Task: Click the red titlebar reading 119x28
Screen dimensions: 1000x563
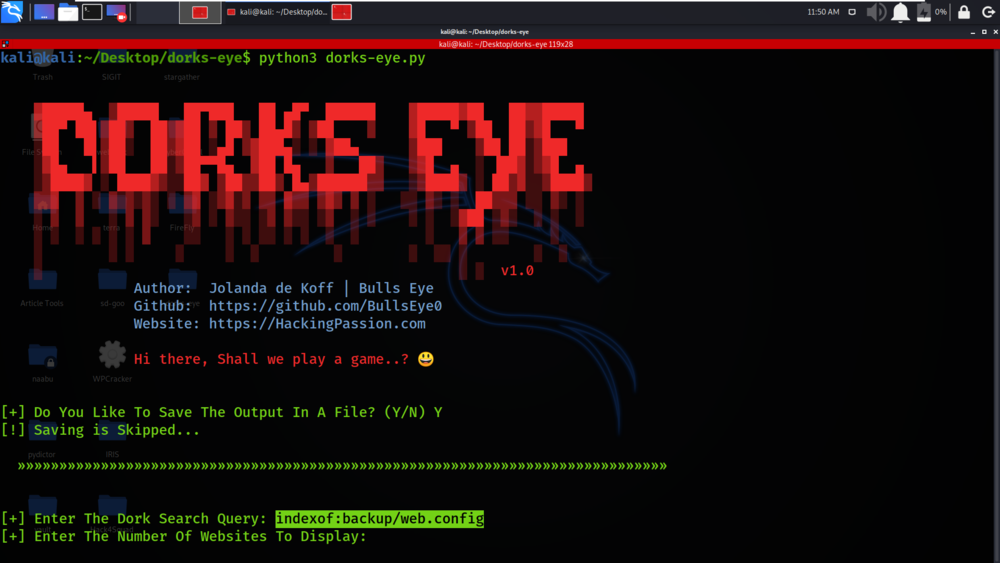Action: pos(506,44)
